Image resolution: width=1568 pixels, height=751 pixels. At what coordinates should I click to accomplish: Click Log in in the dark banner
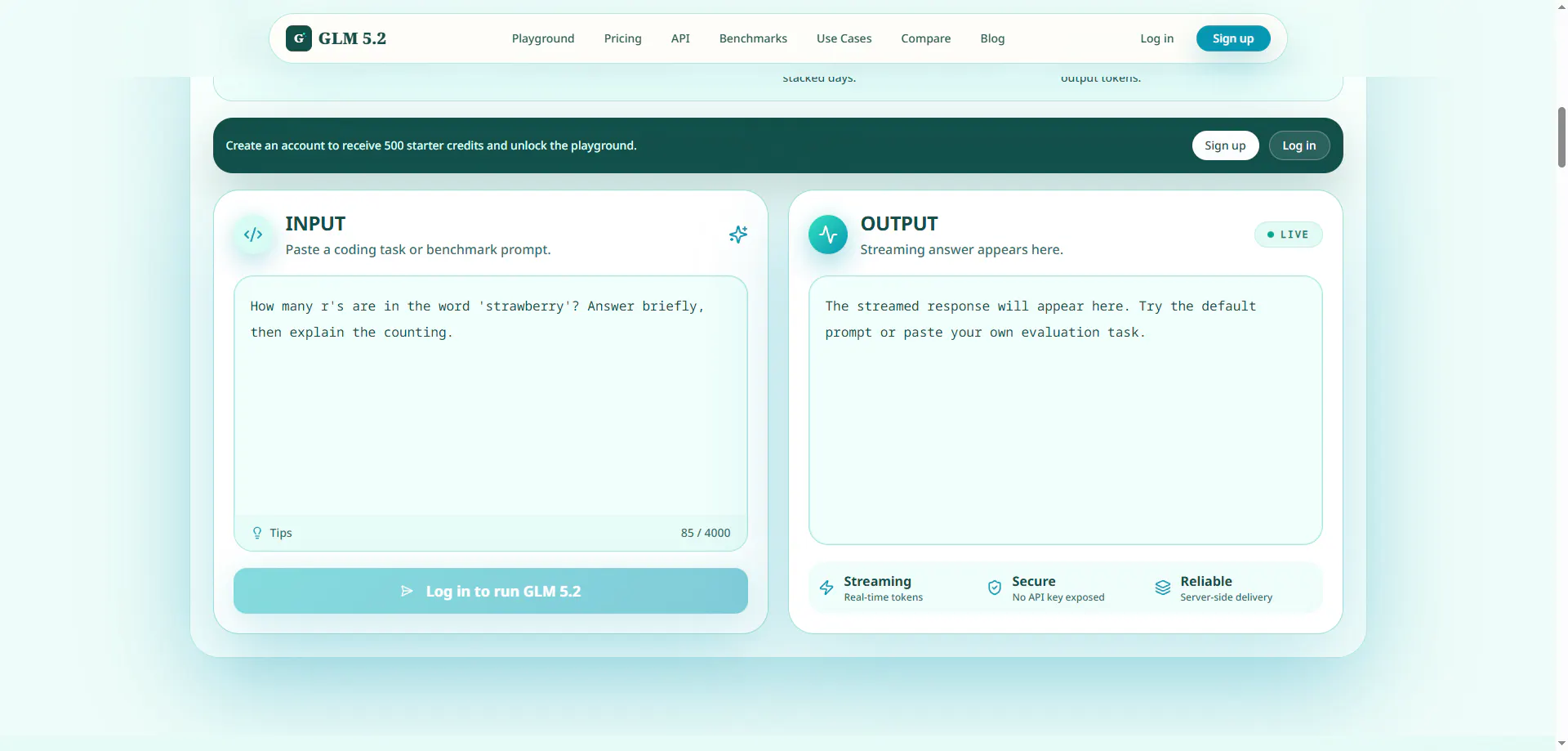click(1299, 145)
